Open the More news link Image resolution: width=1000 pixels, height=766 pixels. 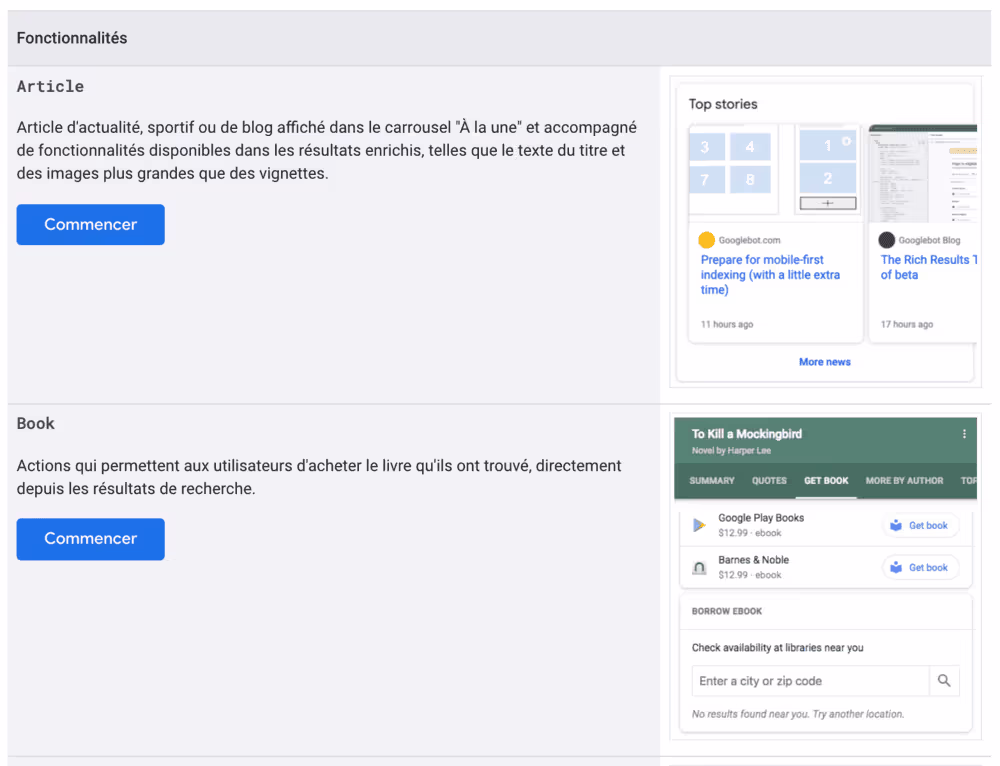(825, 362)
